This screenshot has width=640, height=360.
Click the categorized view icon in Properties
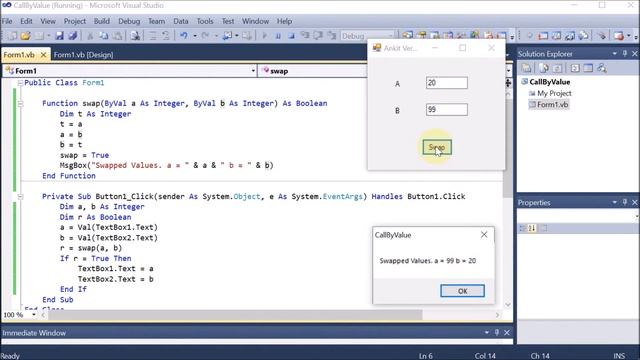click(522, 228)
